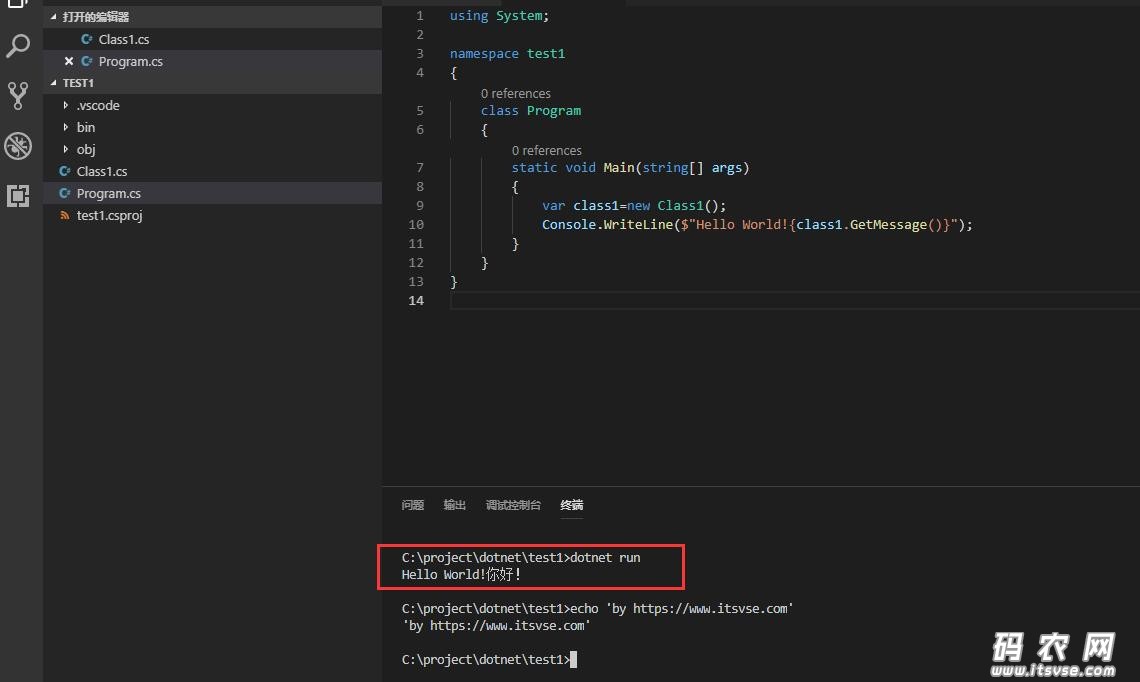Close Program.cs in open editors list
Image resolution: width=1140 pixels, height=682 pixels.
(x=69, y=61)
